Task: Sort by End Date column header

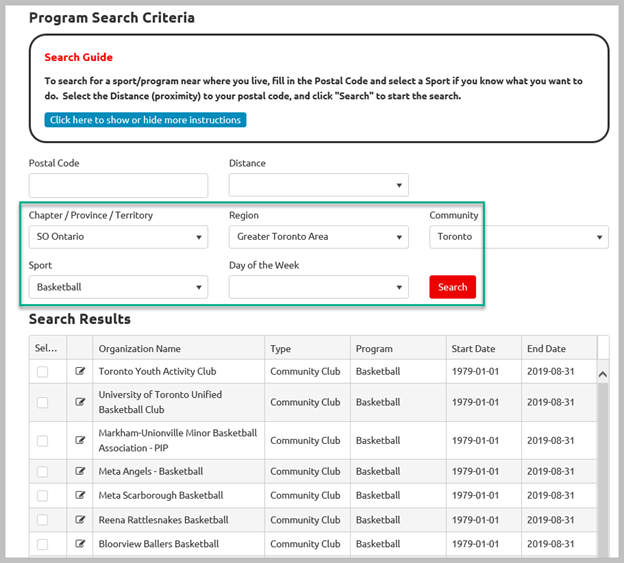Action: click(559, 348)
